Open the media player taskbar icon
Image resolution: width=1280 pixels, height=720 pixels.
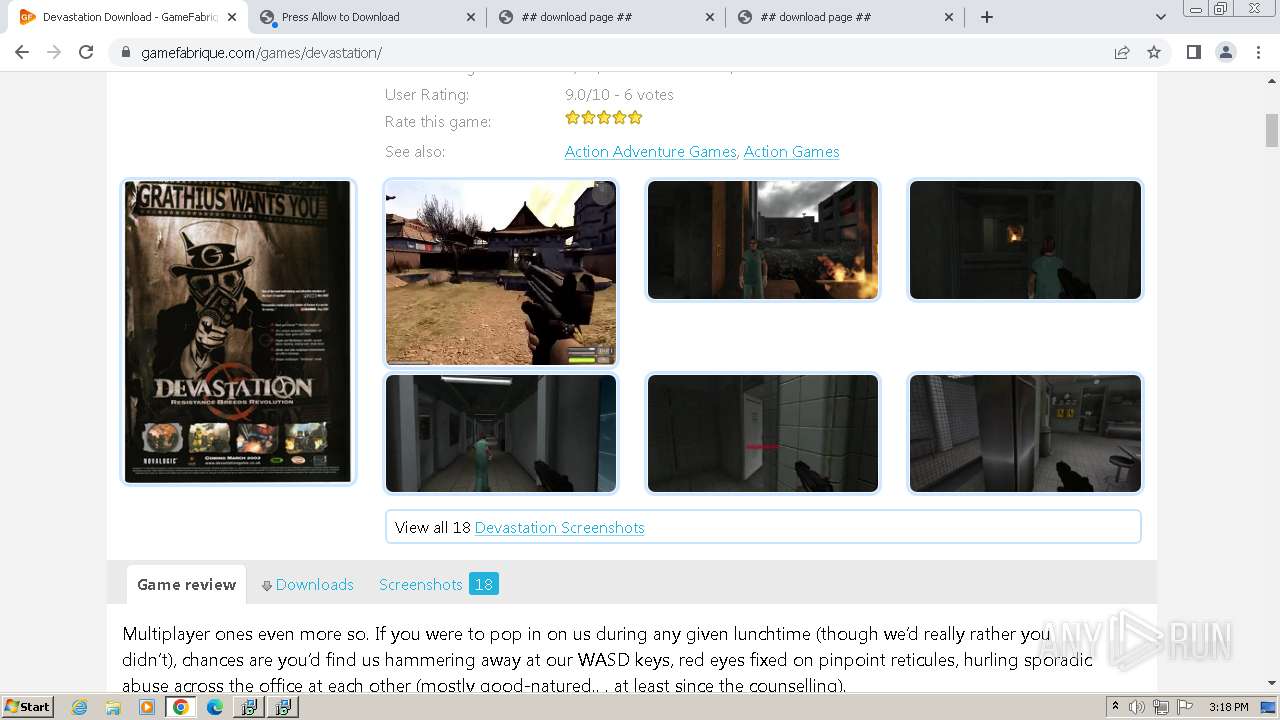tap(147, 707)
